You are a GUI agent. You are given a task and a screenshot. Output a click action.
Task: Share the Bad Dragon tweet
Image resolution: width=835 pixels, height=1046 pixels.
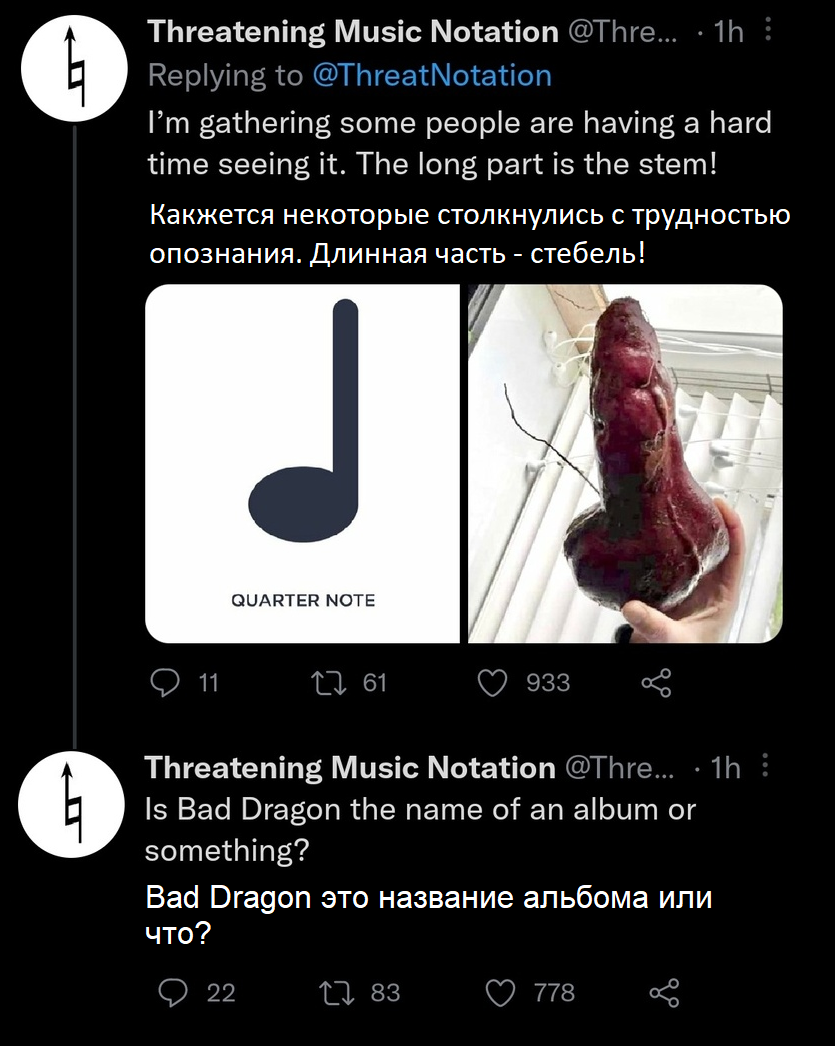point(664,992)
